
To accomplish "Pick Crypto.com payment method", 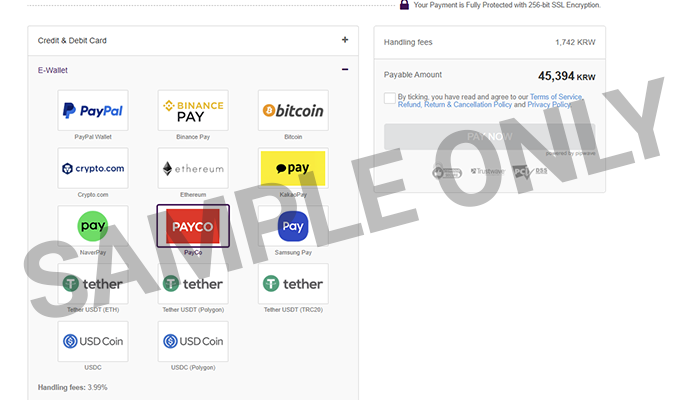I will pyautogui.click(x=93, y=168).
